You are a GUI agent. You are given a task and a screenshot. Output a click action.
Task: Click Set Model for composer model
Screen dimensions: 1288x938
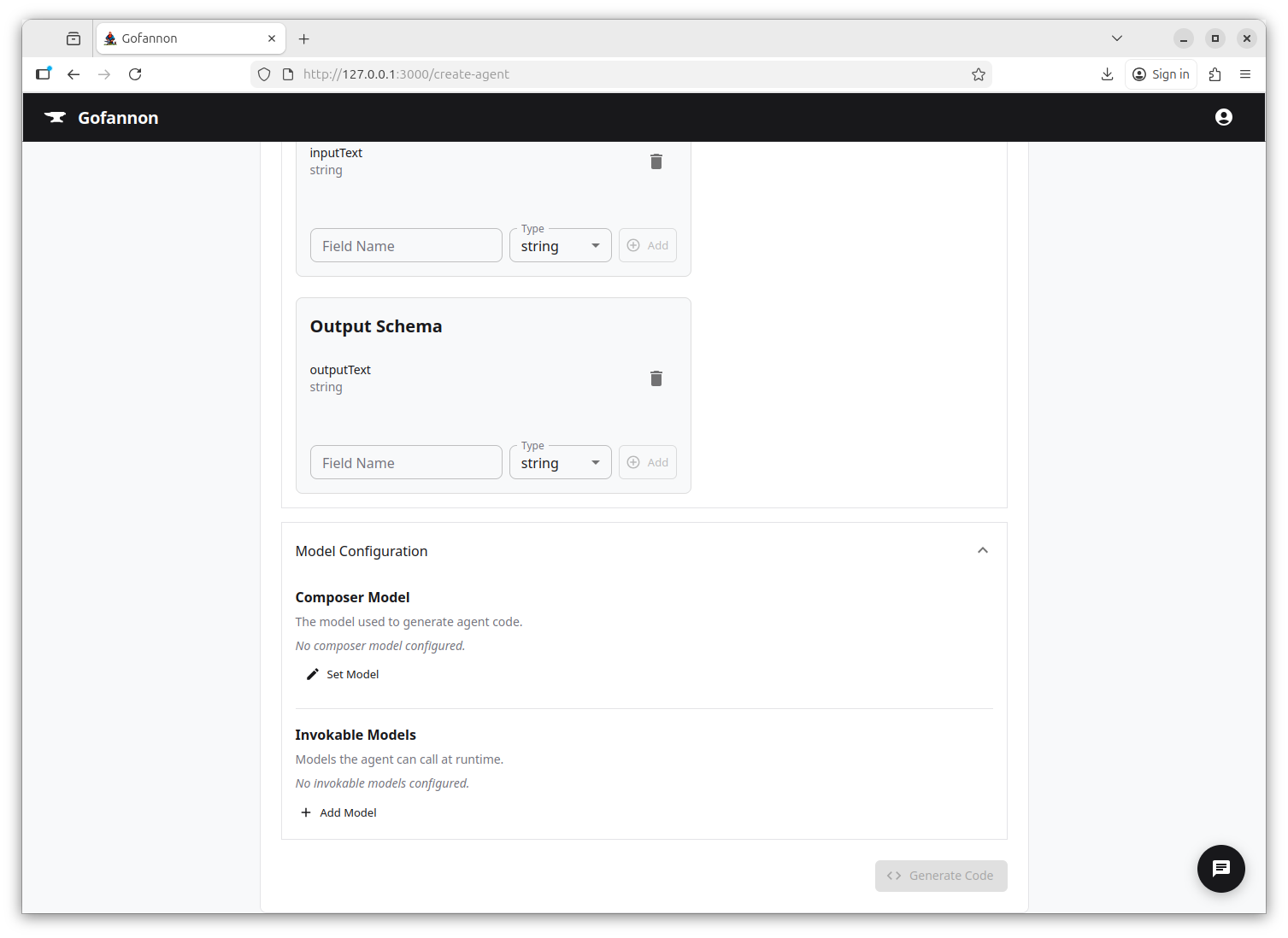(x=343, y=674)
